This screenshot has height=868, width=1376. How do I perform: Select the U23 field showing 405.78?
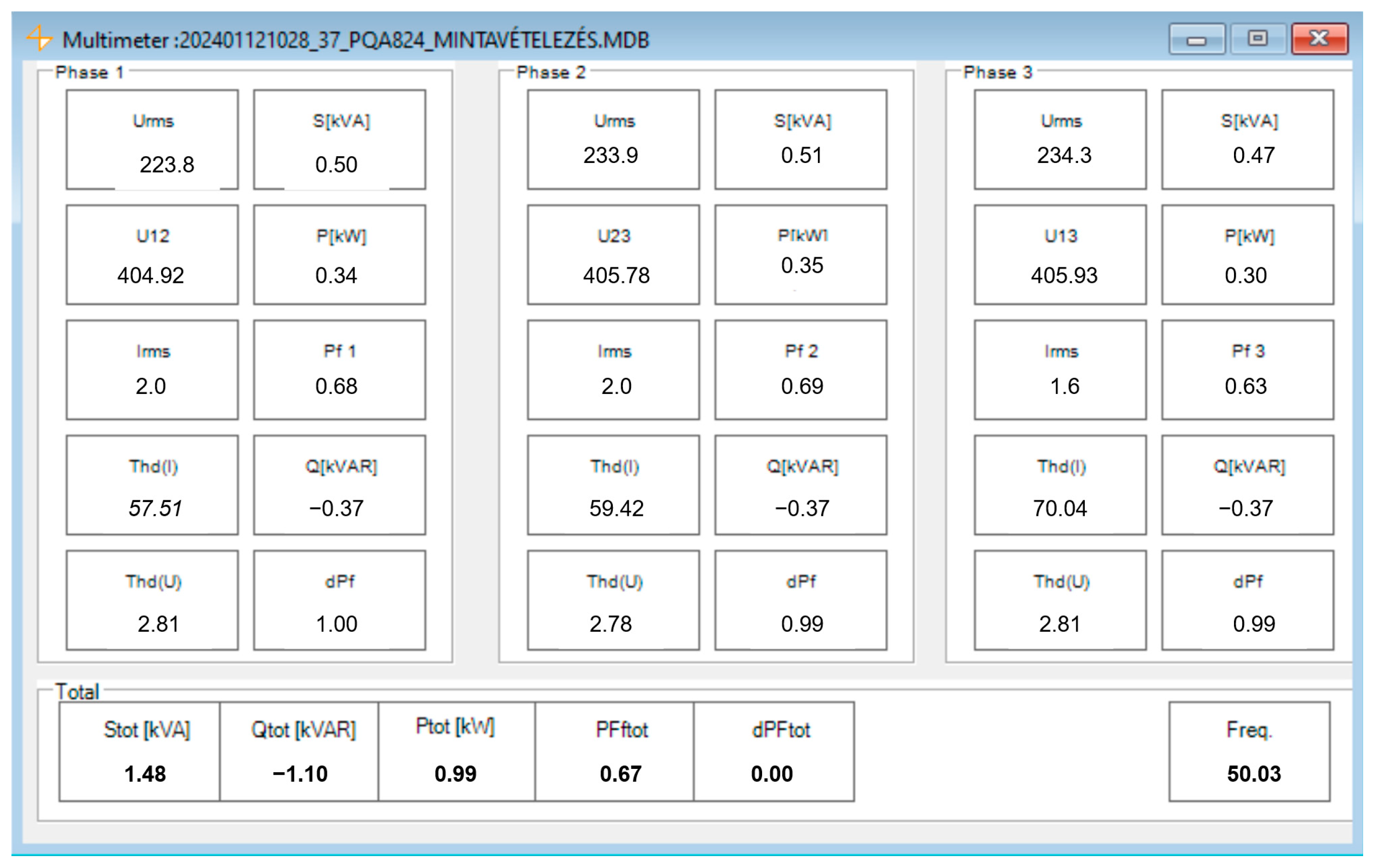point(613,255)
